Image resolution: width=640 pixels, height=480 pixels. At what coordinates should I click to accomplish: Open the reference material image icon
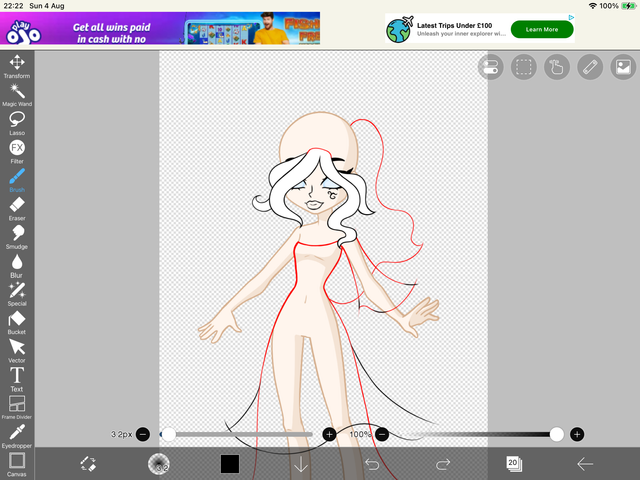(x=623, y=67)
